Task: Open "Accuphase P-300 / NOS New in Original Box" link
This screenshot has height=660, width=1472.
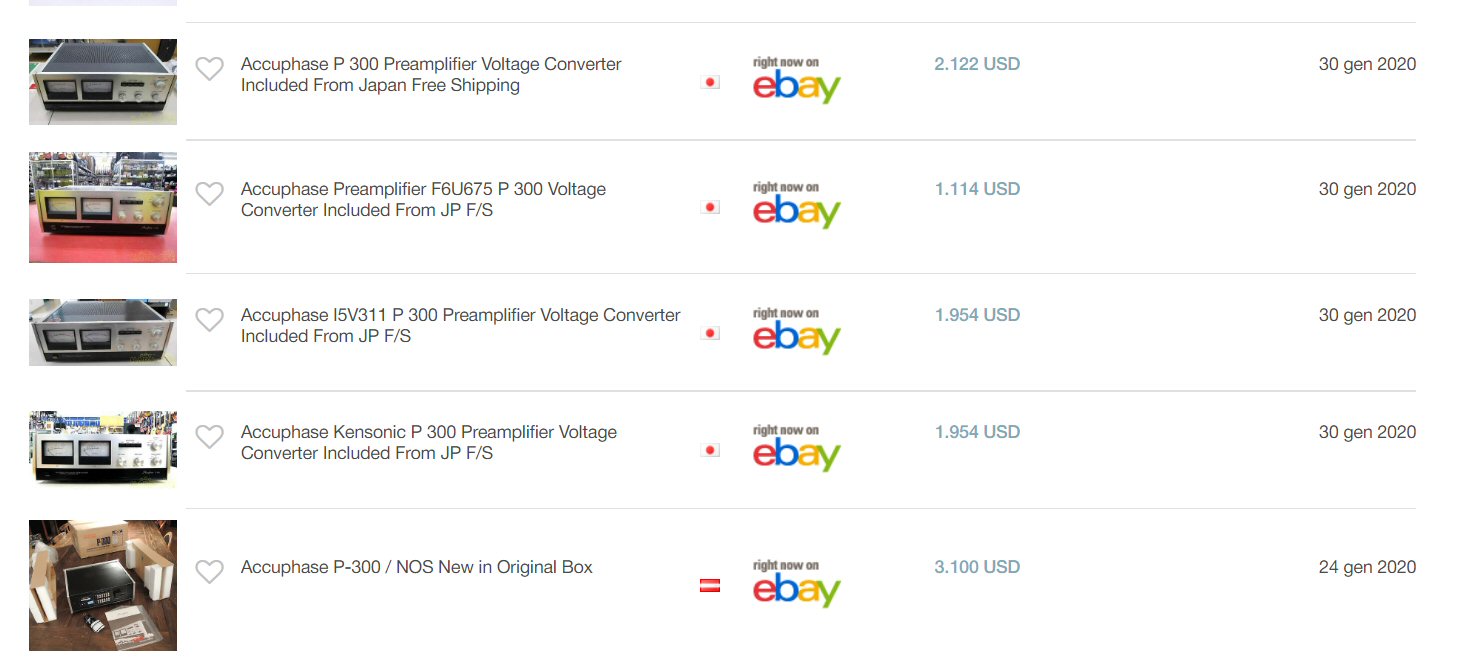Action: click(x=416, y=567)
